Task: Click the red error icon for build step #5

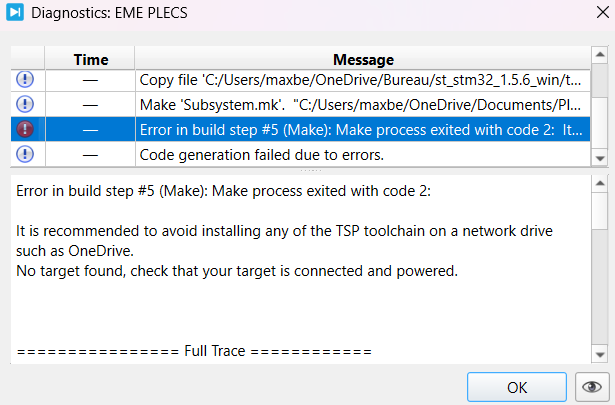Action: [26, 129]
